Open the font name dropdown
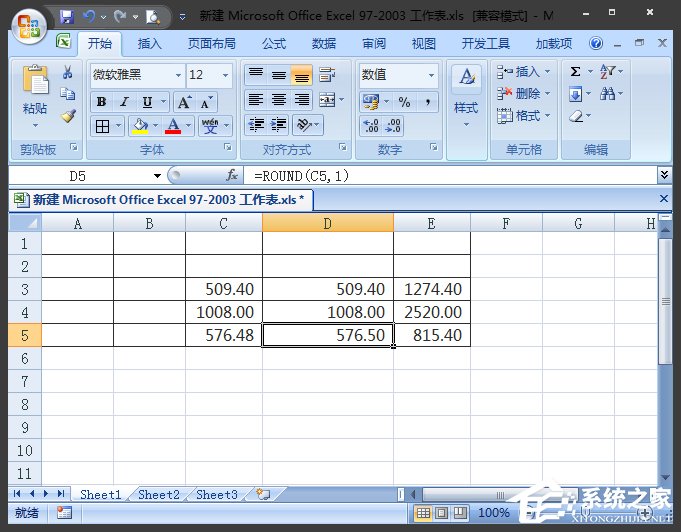 pyautogui.click(x=178, y=75)
